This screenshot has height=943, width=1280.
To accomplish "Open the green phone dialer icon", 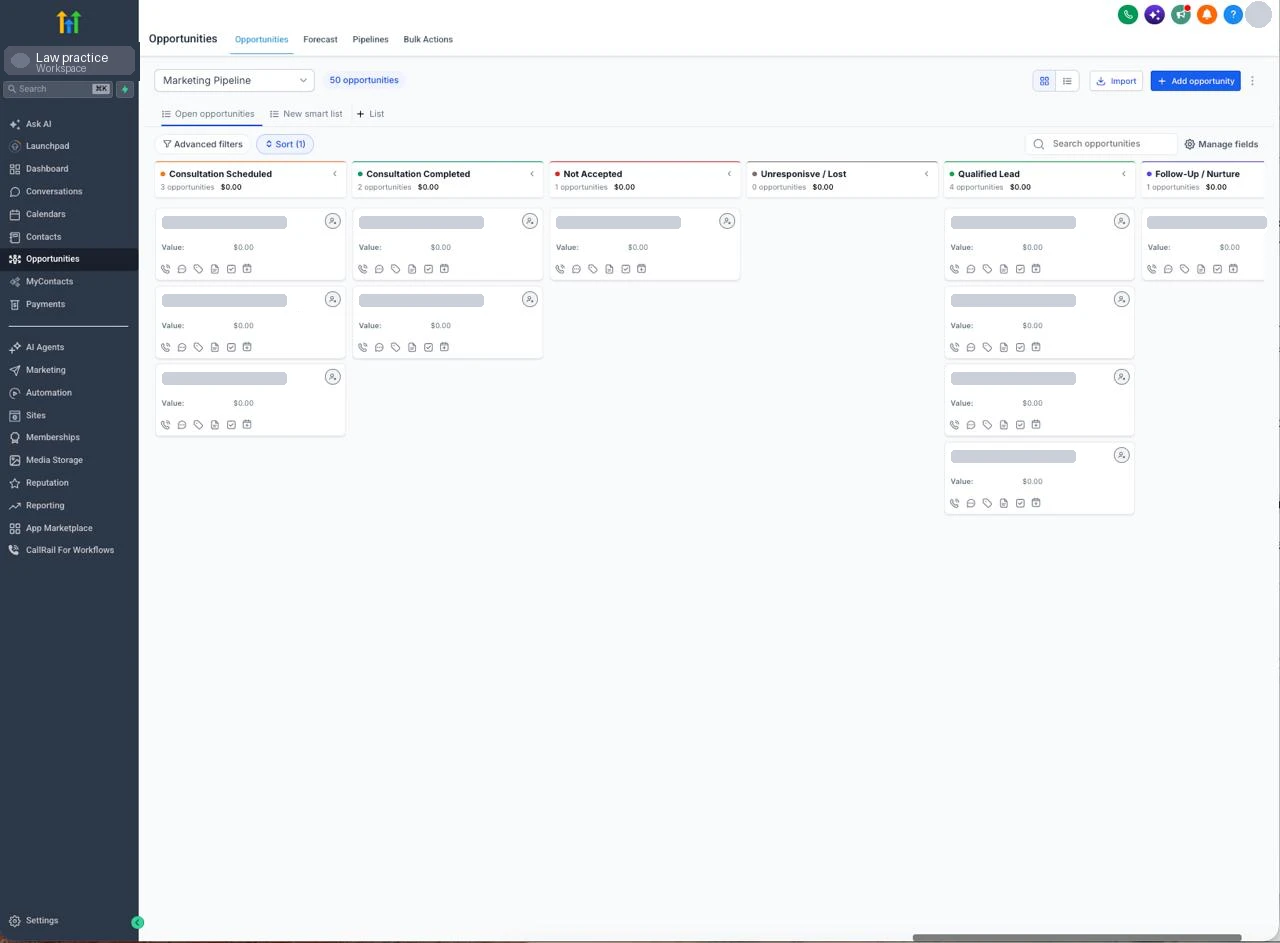I will (1127, 15).
